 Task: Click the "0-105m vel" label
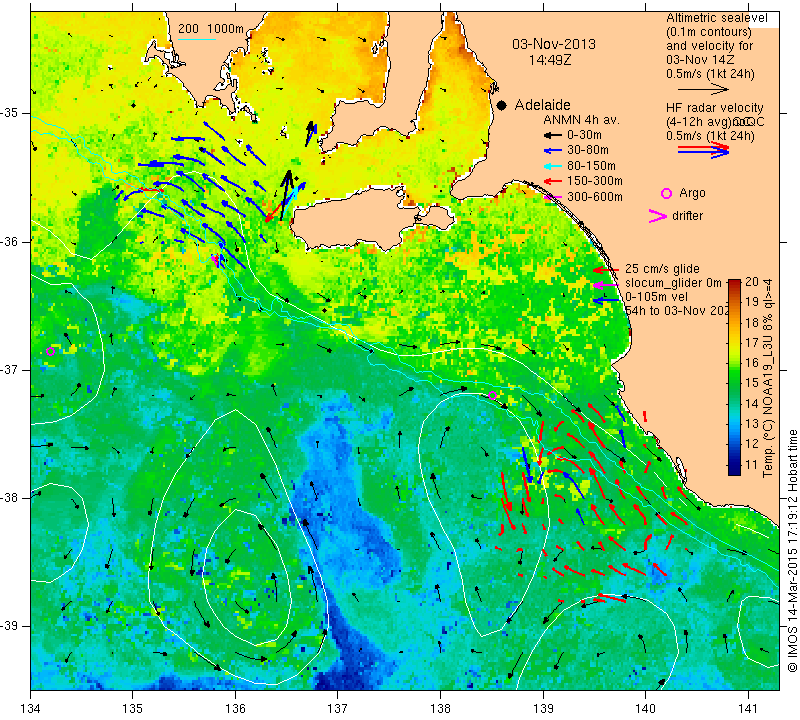(x=657, y=297)
